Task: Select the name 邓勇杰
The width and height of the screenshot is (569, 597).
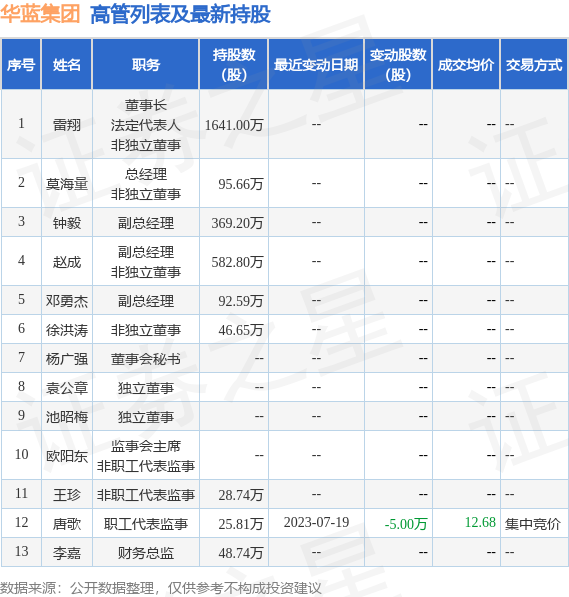Action: 67,301
